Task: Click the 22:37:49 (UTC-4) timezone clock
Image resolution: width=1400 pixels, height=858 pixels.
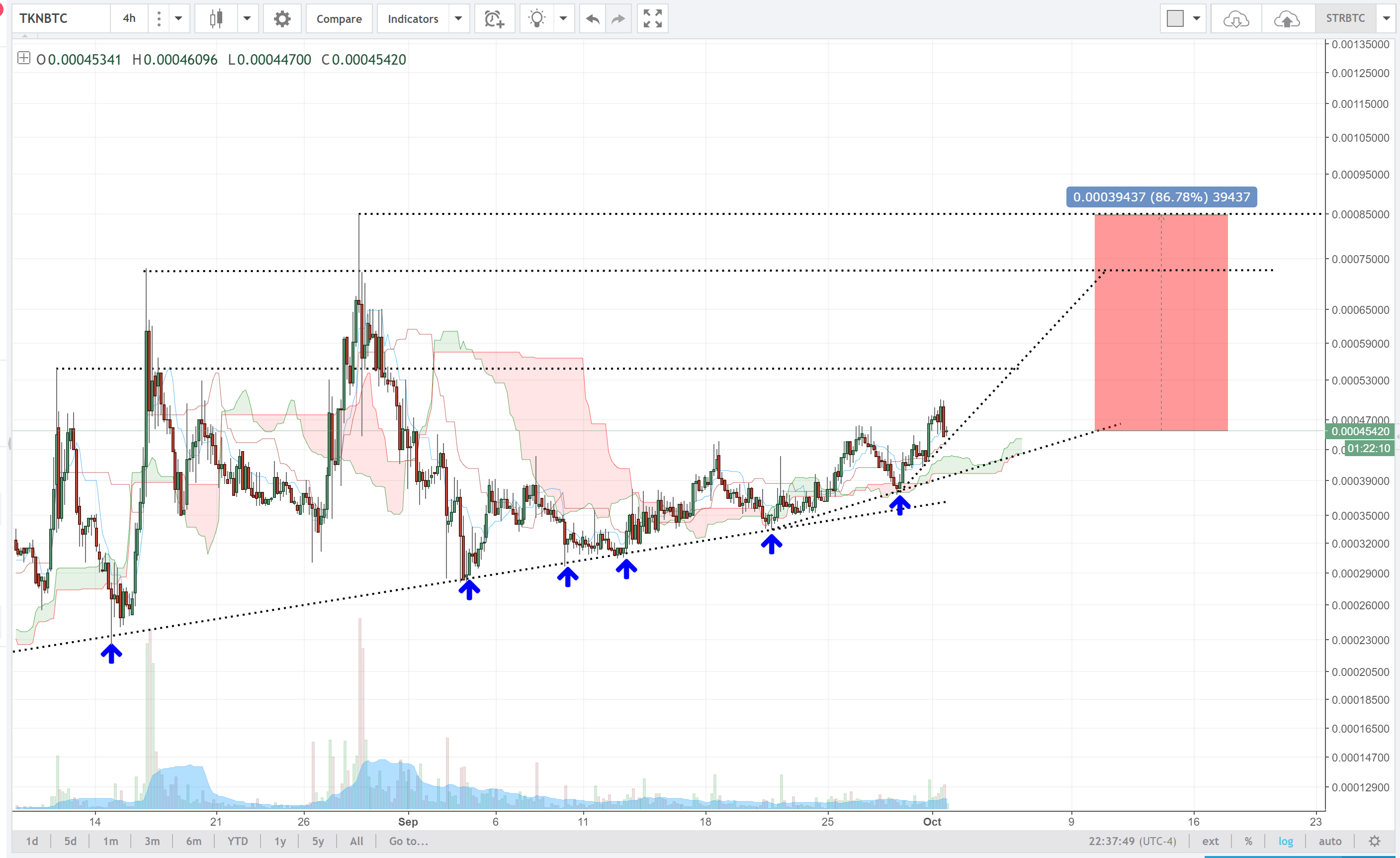Action: (x=1132, y=841)
